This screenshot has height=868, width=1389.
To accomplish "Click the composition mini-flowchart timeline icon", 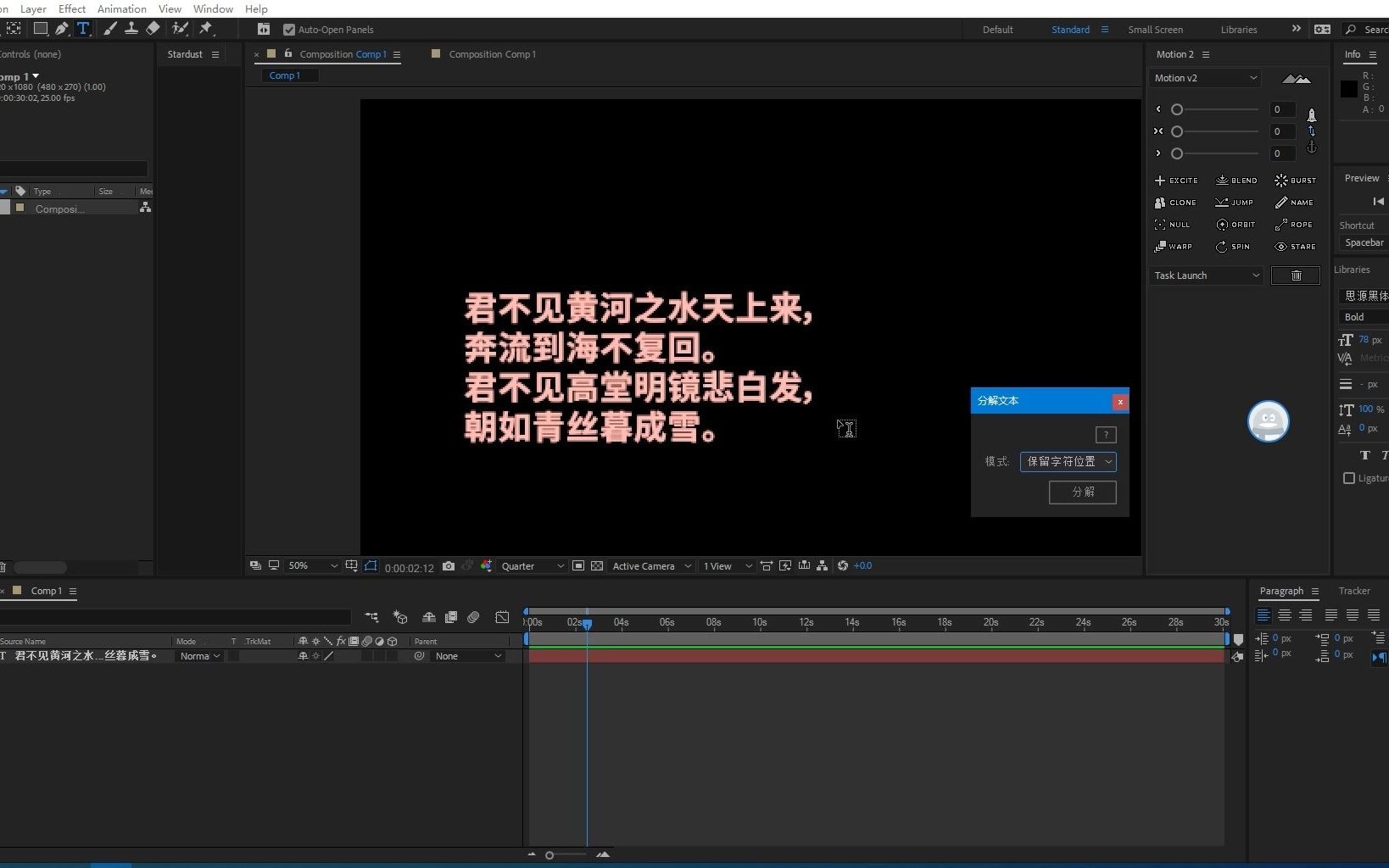I will coord(371,617).
